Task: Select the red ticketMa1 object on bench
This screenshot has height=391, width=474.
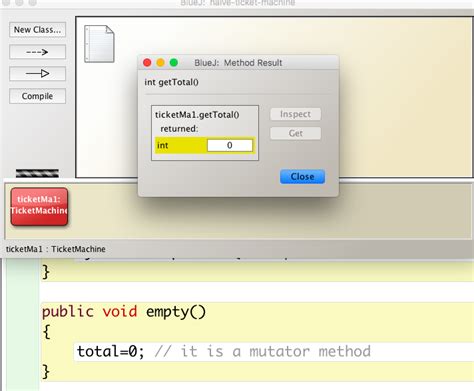Action: point(39,206)
